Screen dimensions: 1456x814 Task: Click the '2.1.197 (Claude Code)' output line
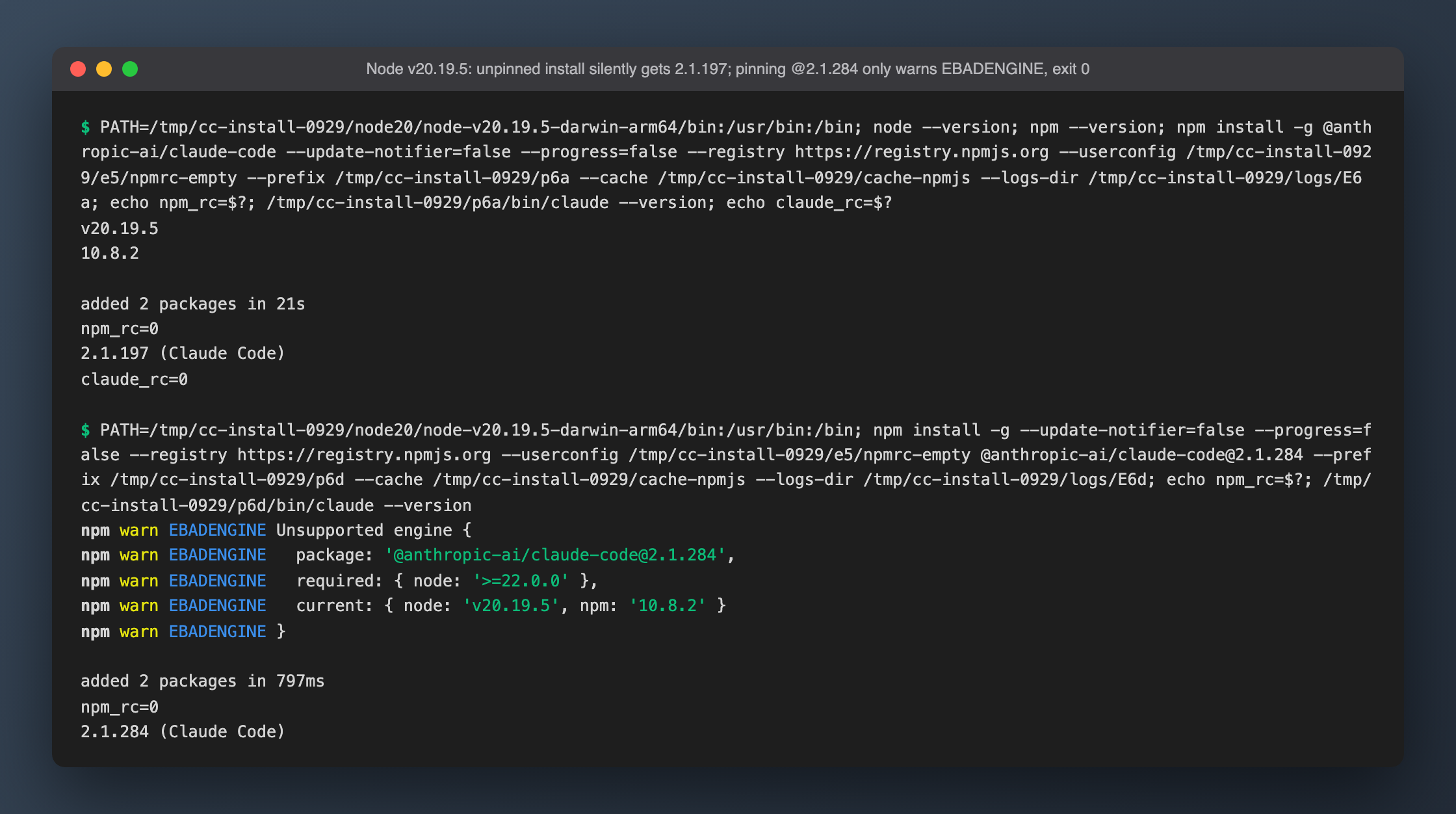(183, 354)
